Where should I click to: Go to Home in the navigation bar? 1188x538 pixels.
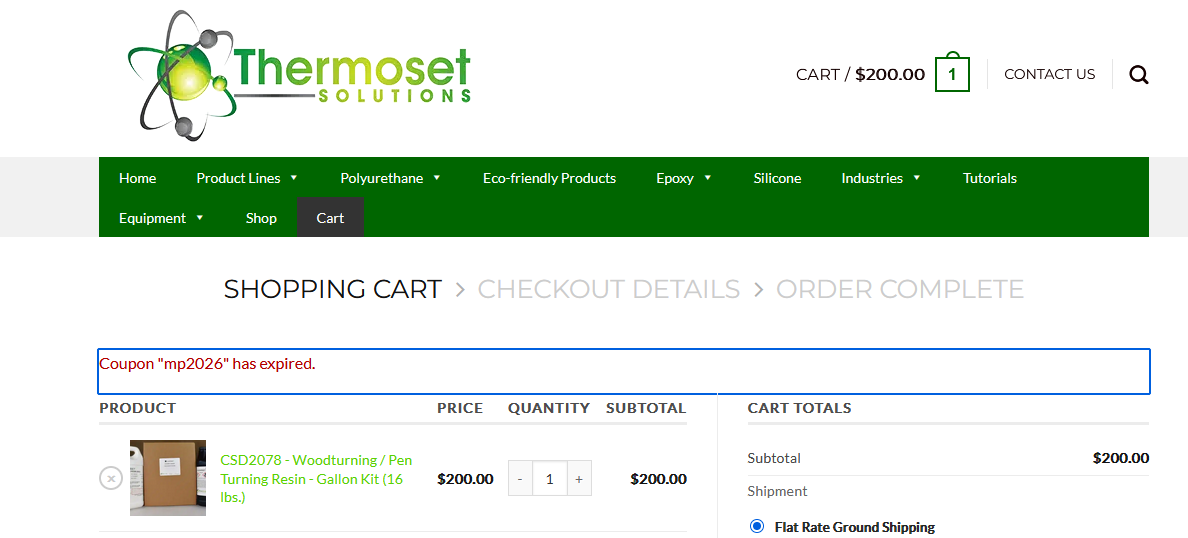click(x=137, y=178)
